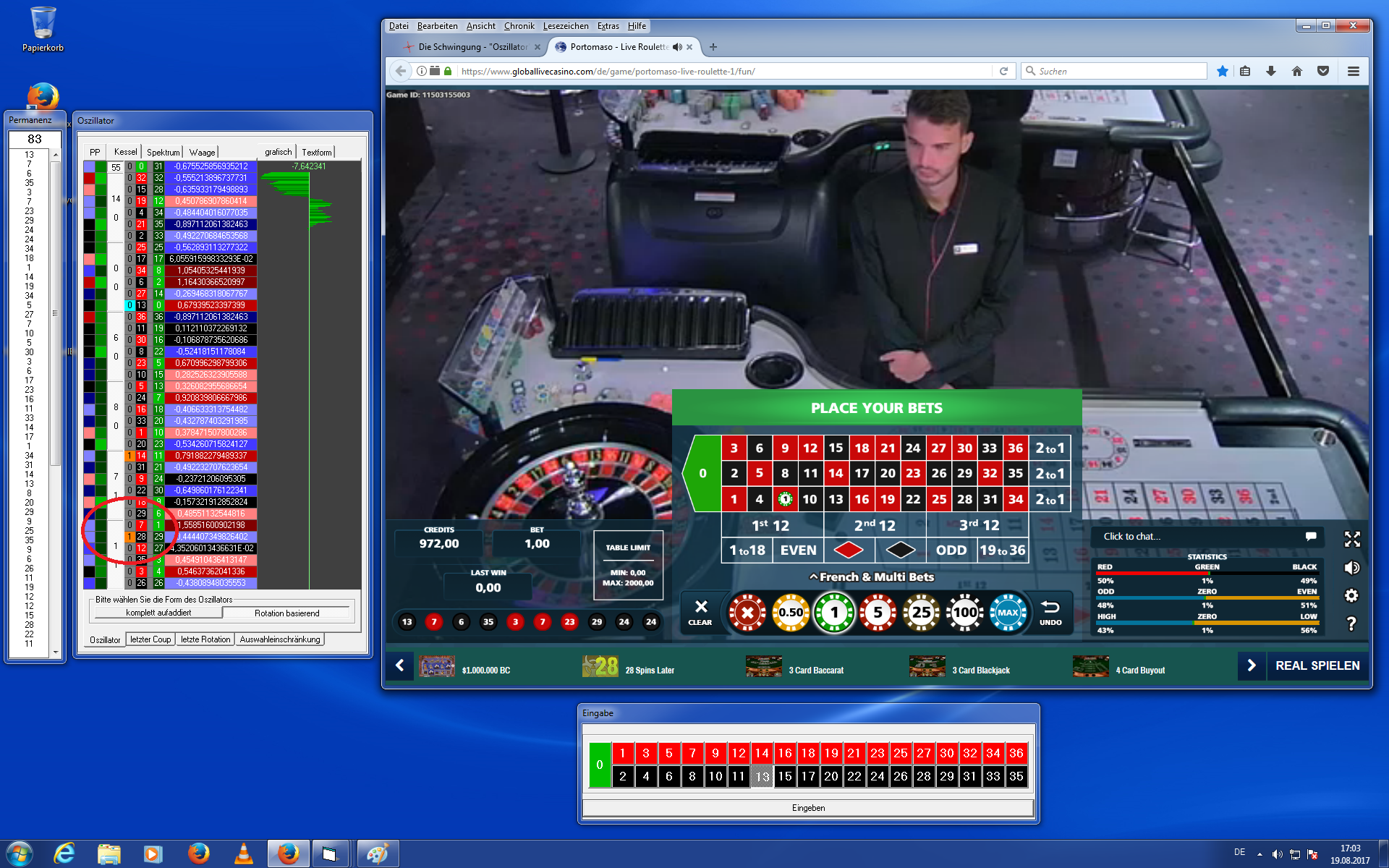Mute the Portomaso tab audio
The width and height of the screenshot is (1389, 868).
point(677,47)
